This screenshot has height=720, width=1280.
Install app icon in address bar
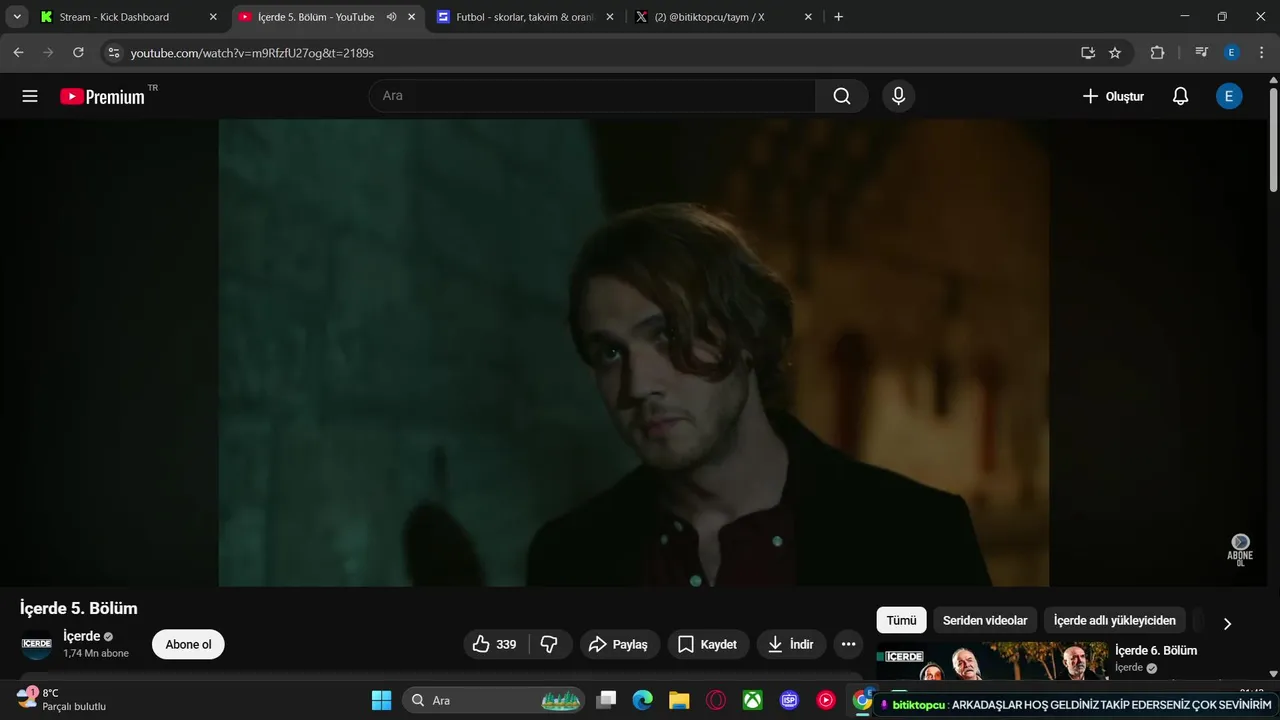pos(1088,52)
